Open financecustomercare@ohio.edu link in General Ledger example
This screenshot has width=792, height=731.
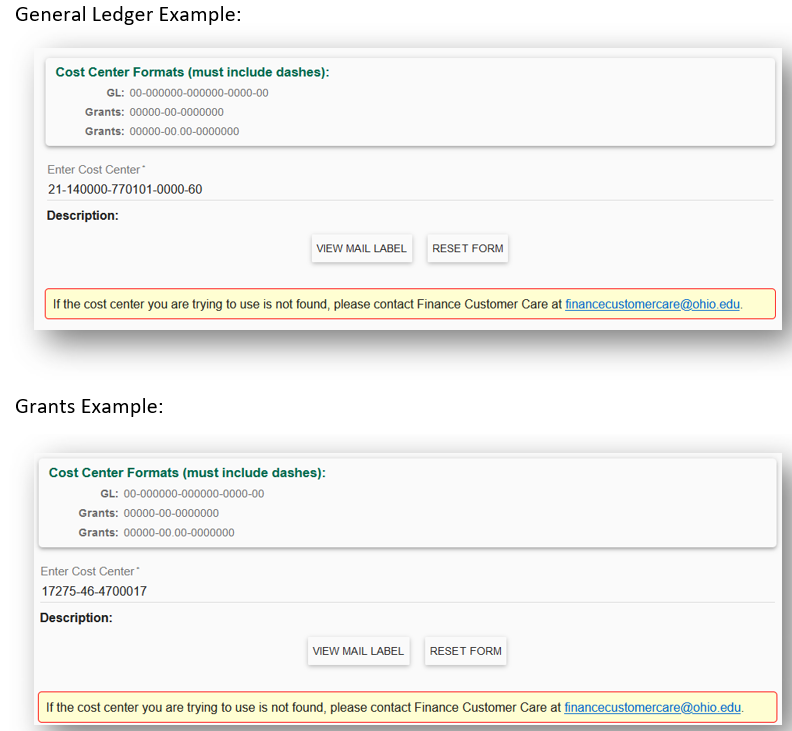point(652,304)
